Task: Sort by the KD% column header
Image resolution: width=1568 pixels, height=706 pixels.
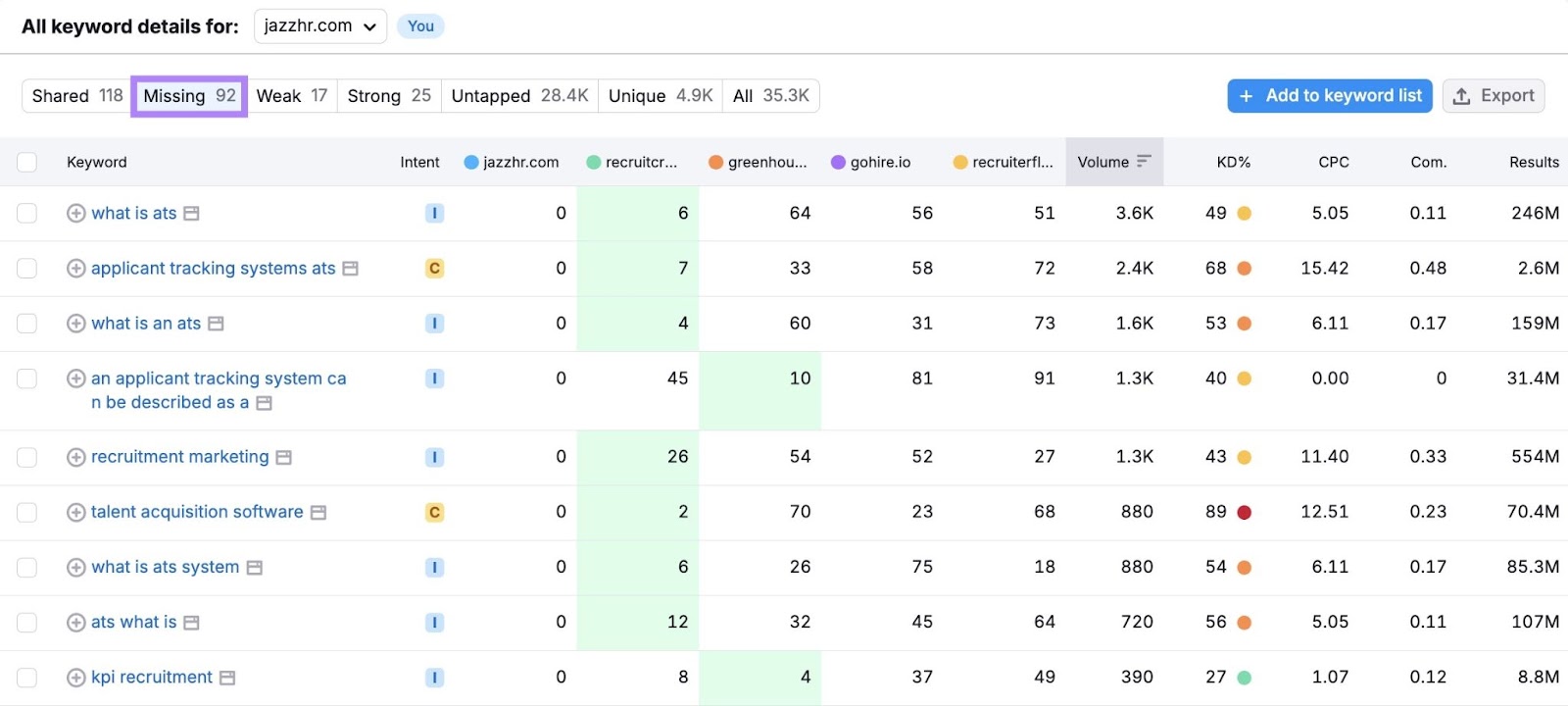Action: [x=1233, y=162]
